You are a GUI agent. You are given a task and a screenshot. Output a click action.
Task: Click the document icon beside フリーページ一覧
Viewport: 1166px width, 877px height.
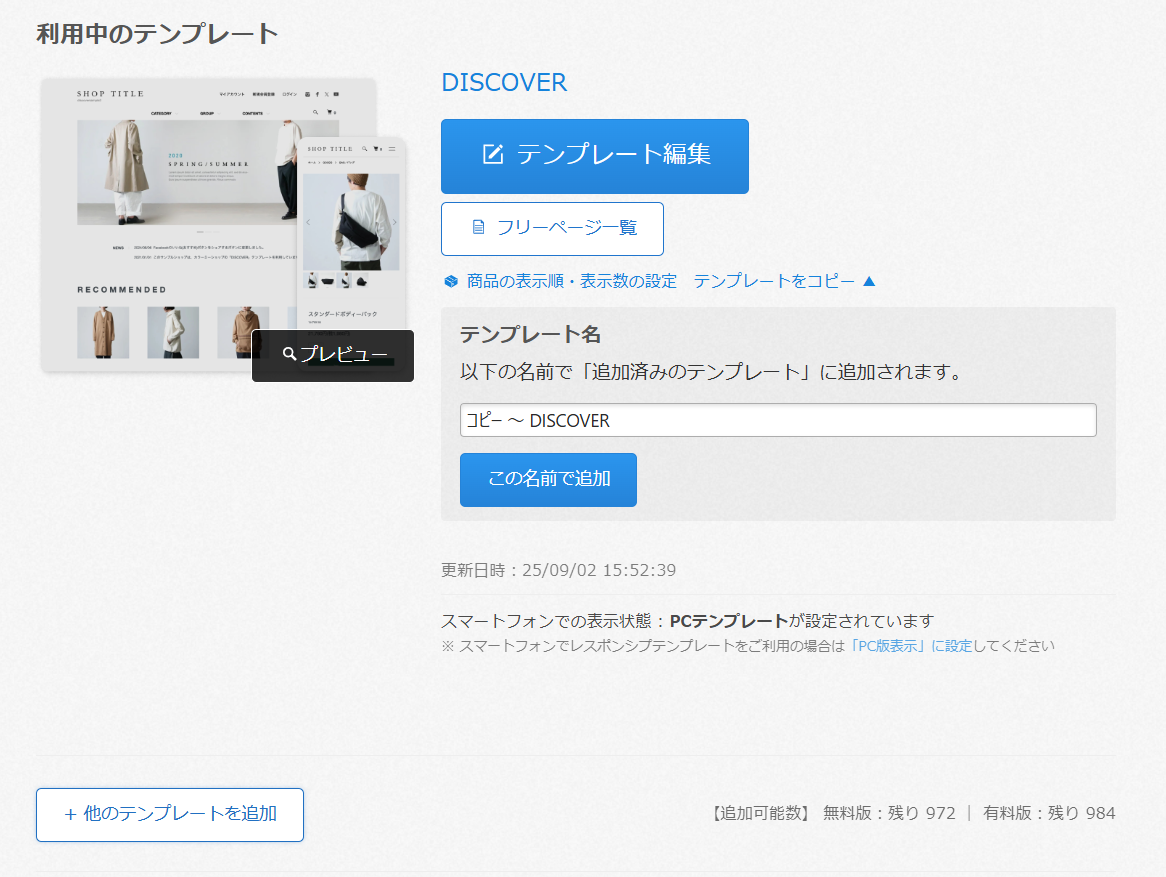pos(478,227)
